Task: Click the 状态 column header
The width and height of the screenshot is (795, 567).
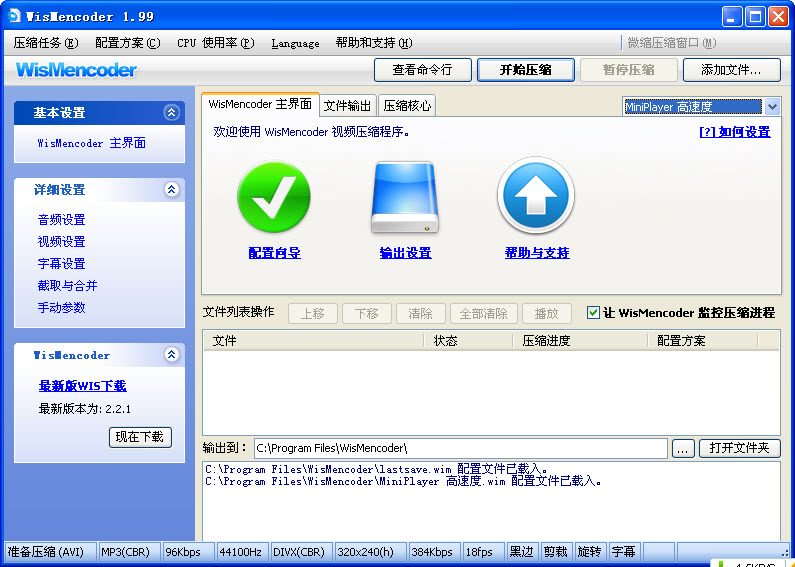Action: pyautogui.click(x=468, y=341)
